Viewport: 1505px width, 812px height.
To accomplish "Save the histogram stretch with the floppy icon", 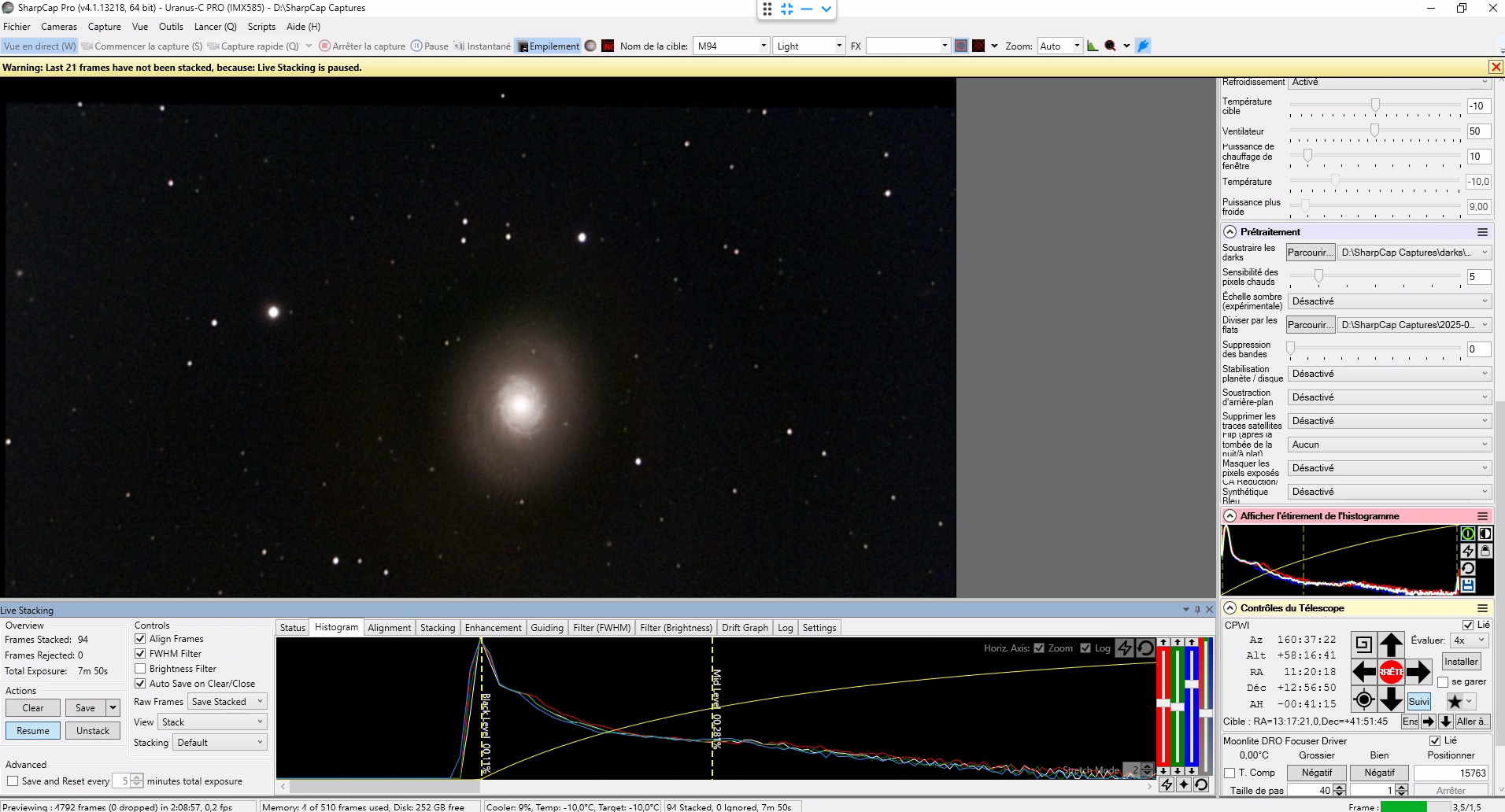I will pyautogui.click(x=1468, y=585).
